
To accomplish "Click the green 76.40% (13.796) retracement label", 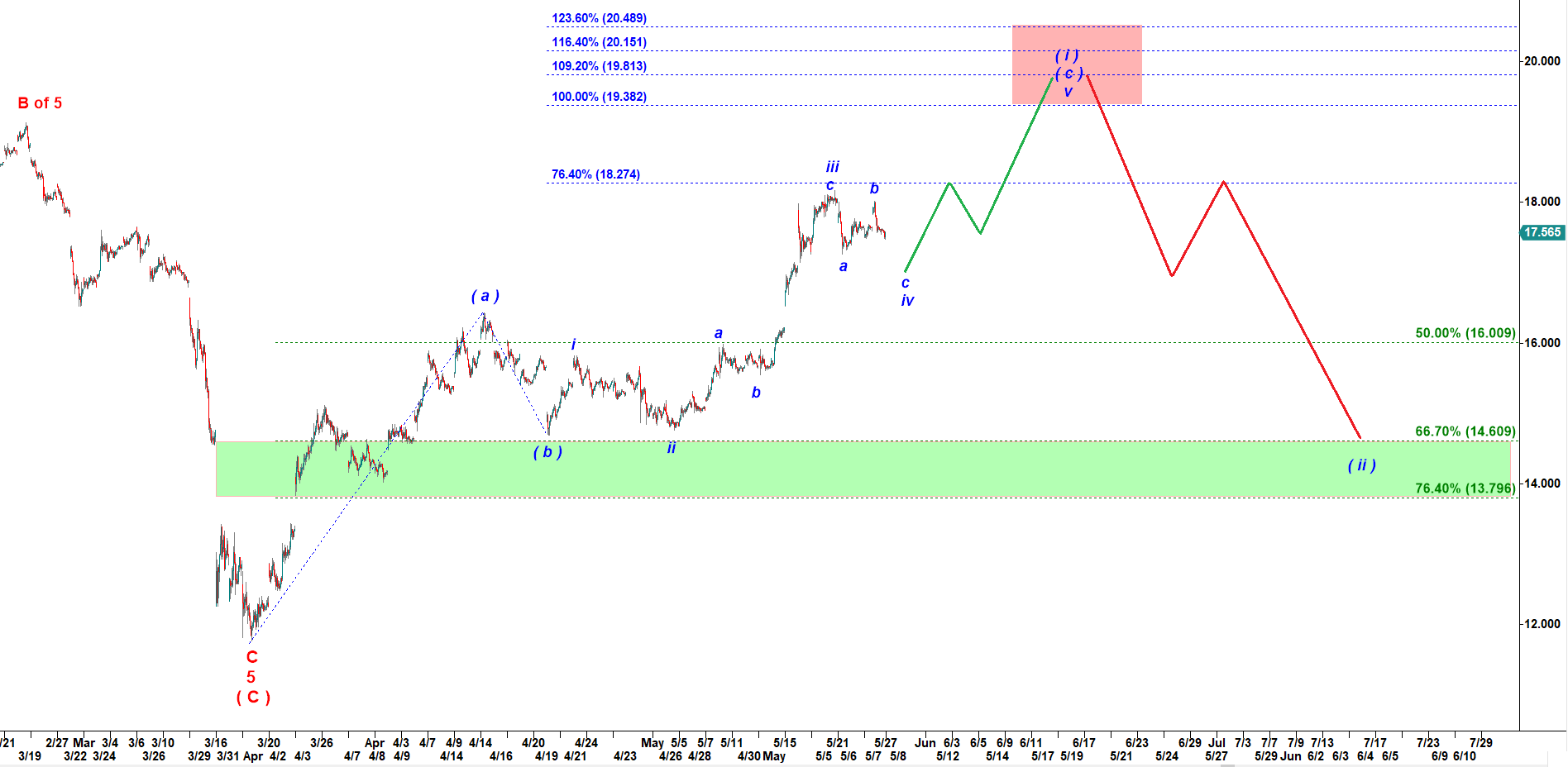I will coord(1465,488).
